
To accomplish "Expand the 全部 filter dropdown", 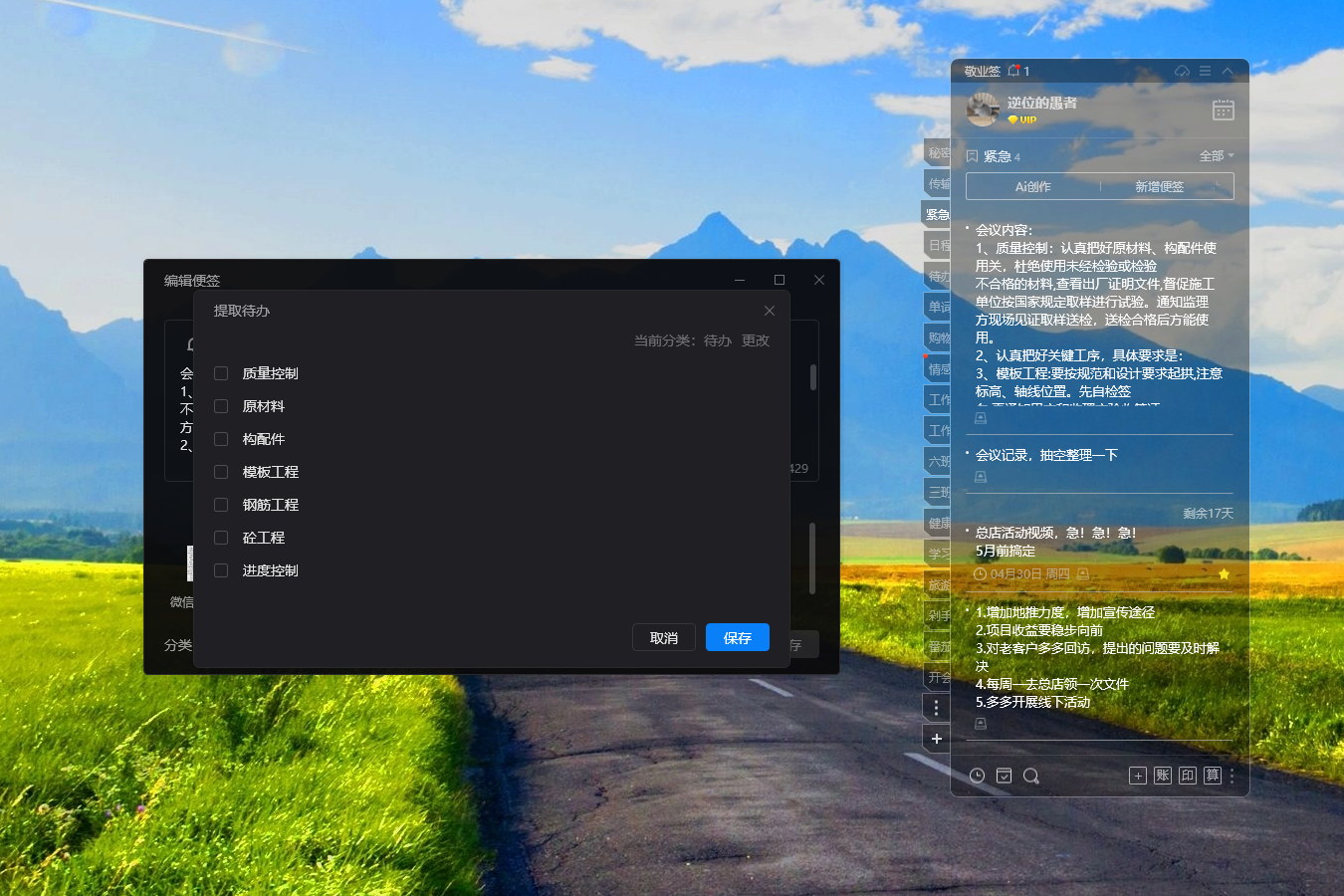I will (1217, 156).
